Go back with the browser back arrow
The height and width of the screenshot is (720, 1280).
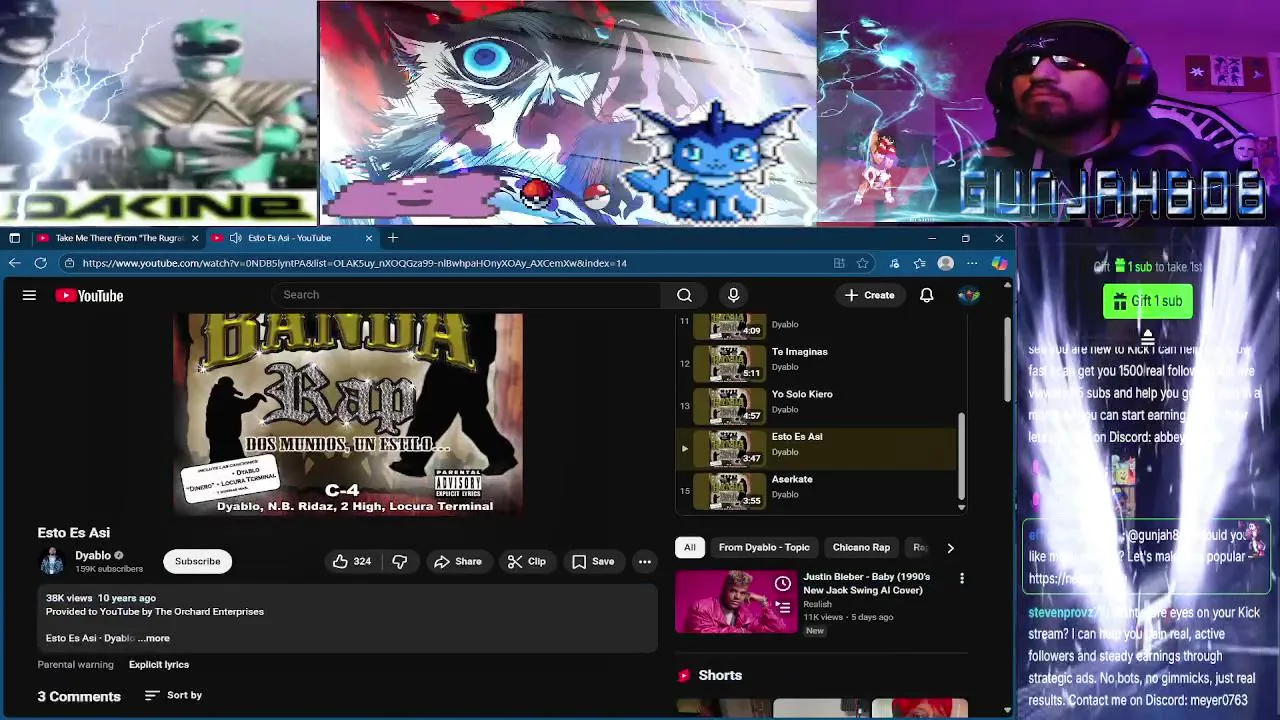click(x=14, y=263)
